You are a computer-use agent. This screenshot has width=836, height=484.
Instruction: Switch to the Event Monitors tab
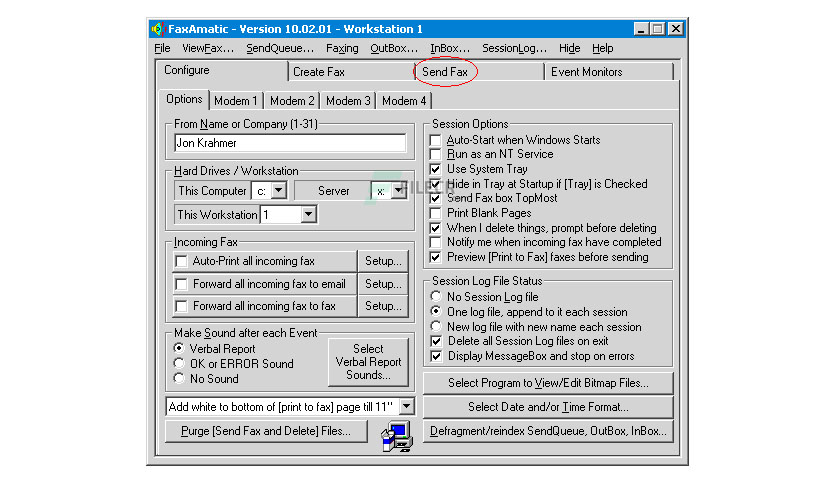click(x=608, y=72)
